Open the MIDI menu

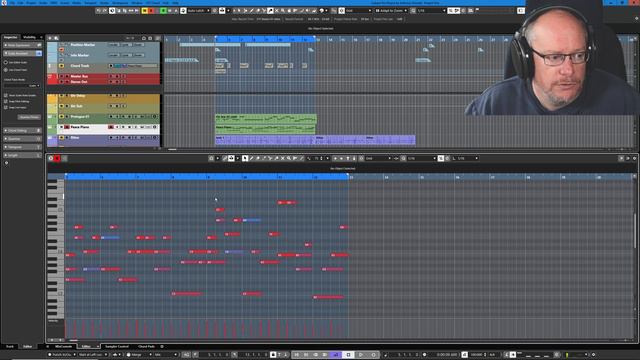pyautogui.click(x=54, y=2)
